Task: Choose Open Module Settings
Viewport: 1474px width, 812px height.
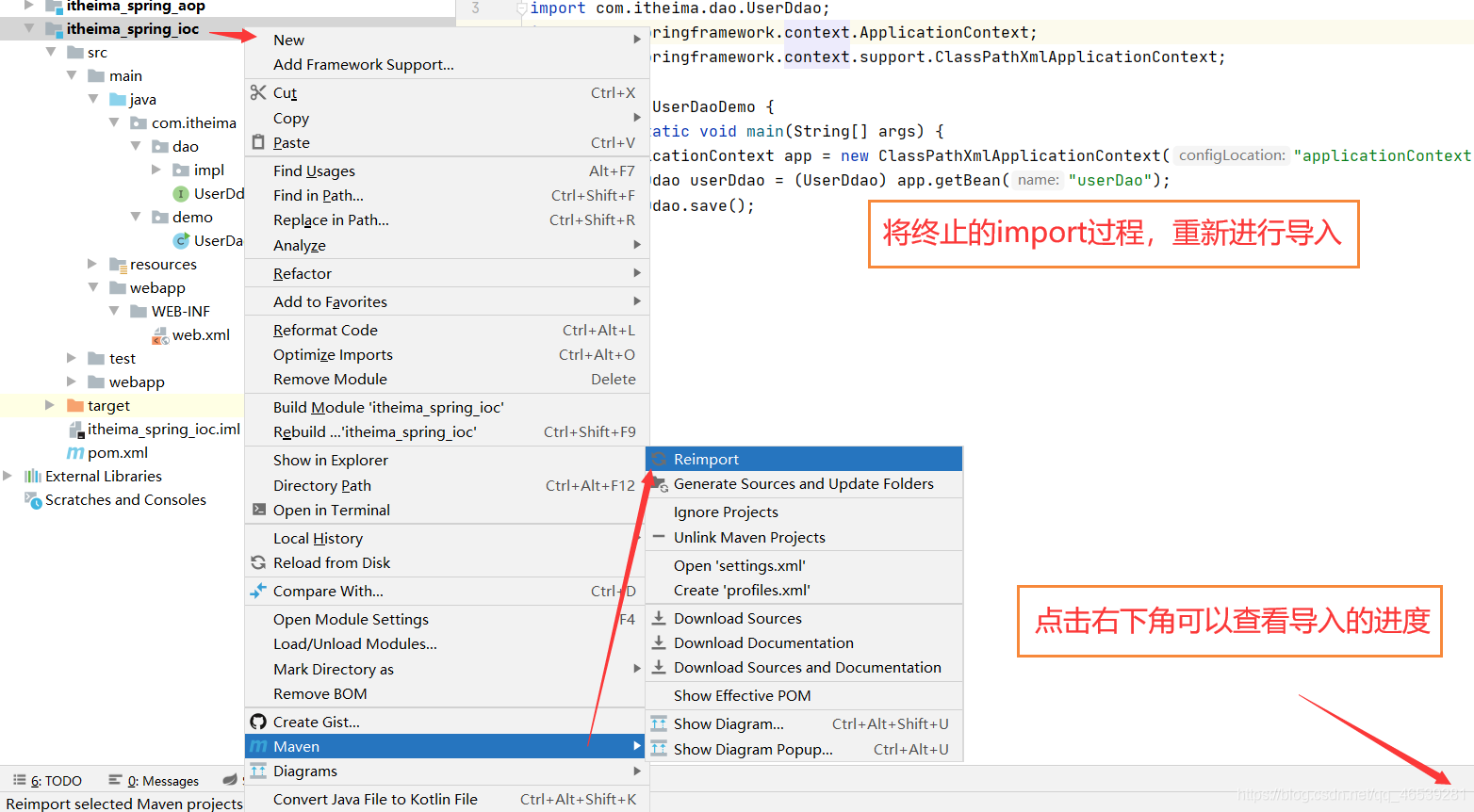Action: [x=445, y=619]
